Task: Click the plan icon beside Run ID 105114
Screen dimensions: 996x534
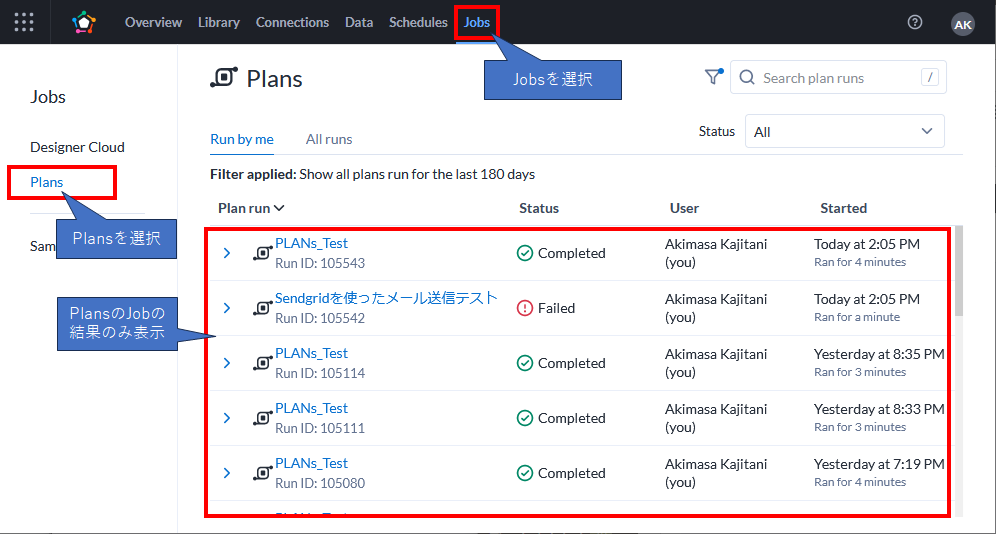Action: click(263, 363)
